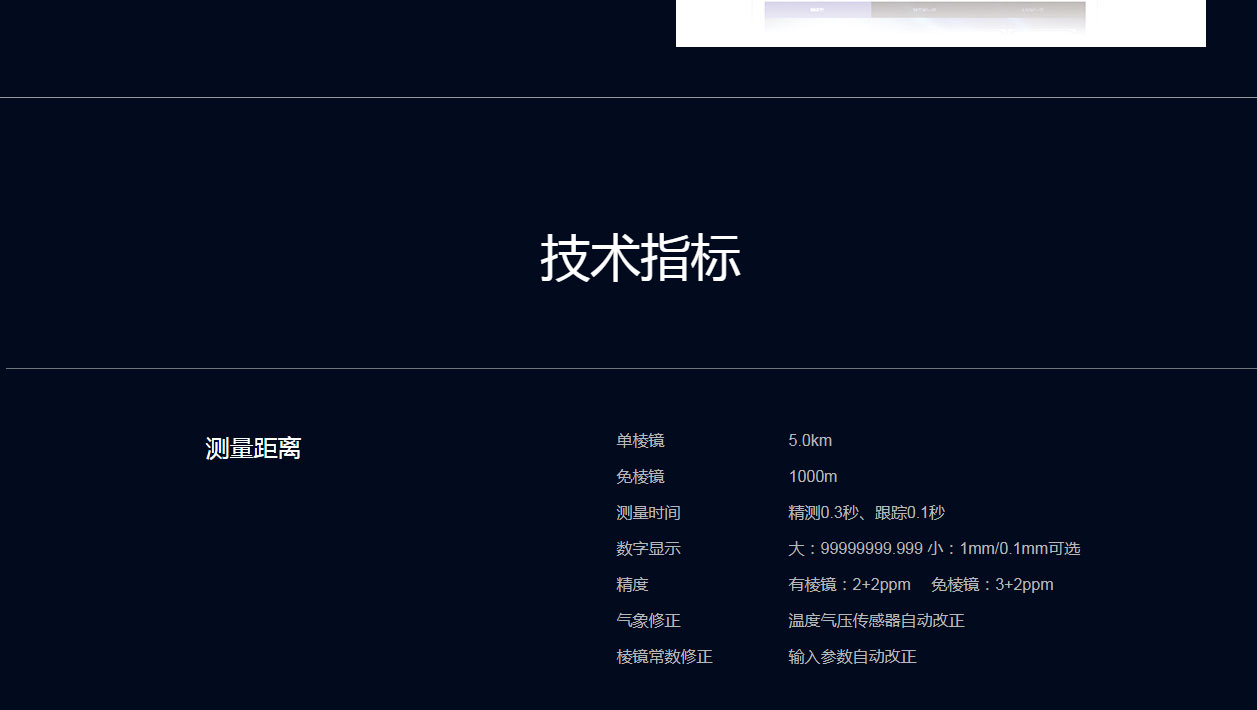Viewport: 1257px width, 710px height.
Task: Select the 温度气压传感器自动改正 value
Action: [876, 621]
